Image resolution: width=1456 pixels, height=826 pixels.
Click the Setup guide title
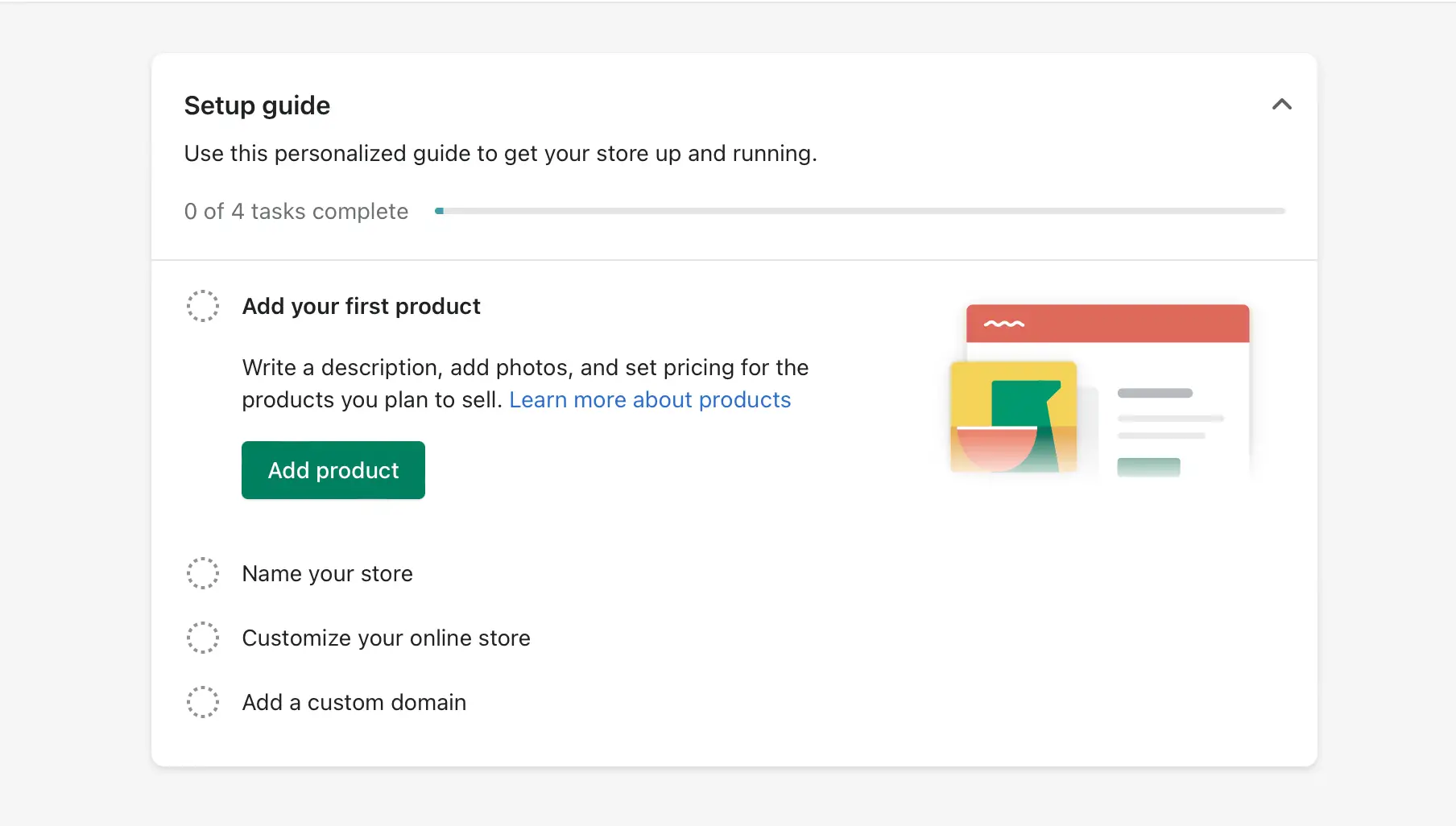(x=257, y=105)
